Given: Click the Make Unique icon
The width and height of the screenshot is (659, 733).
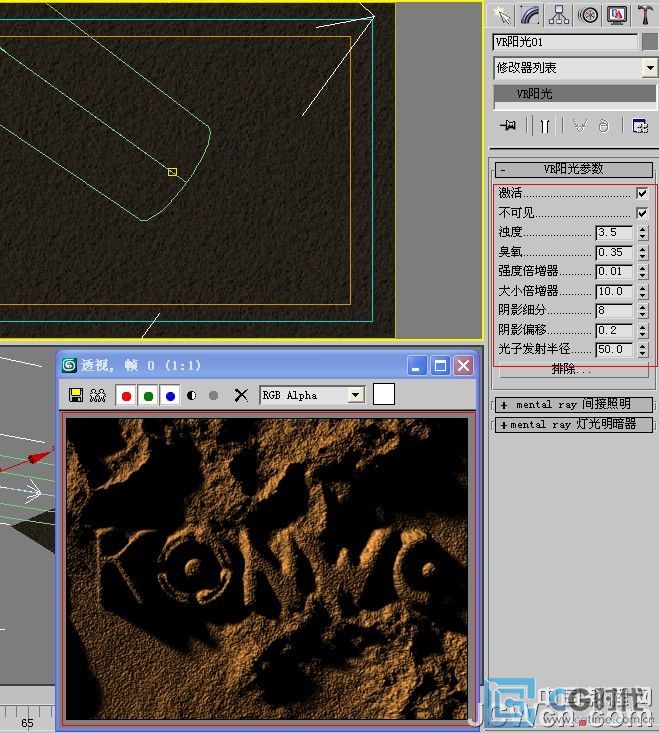Looking at the screenshot, I should (580, 126).
